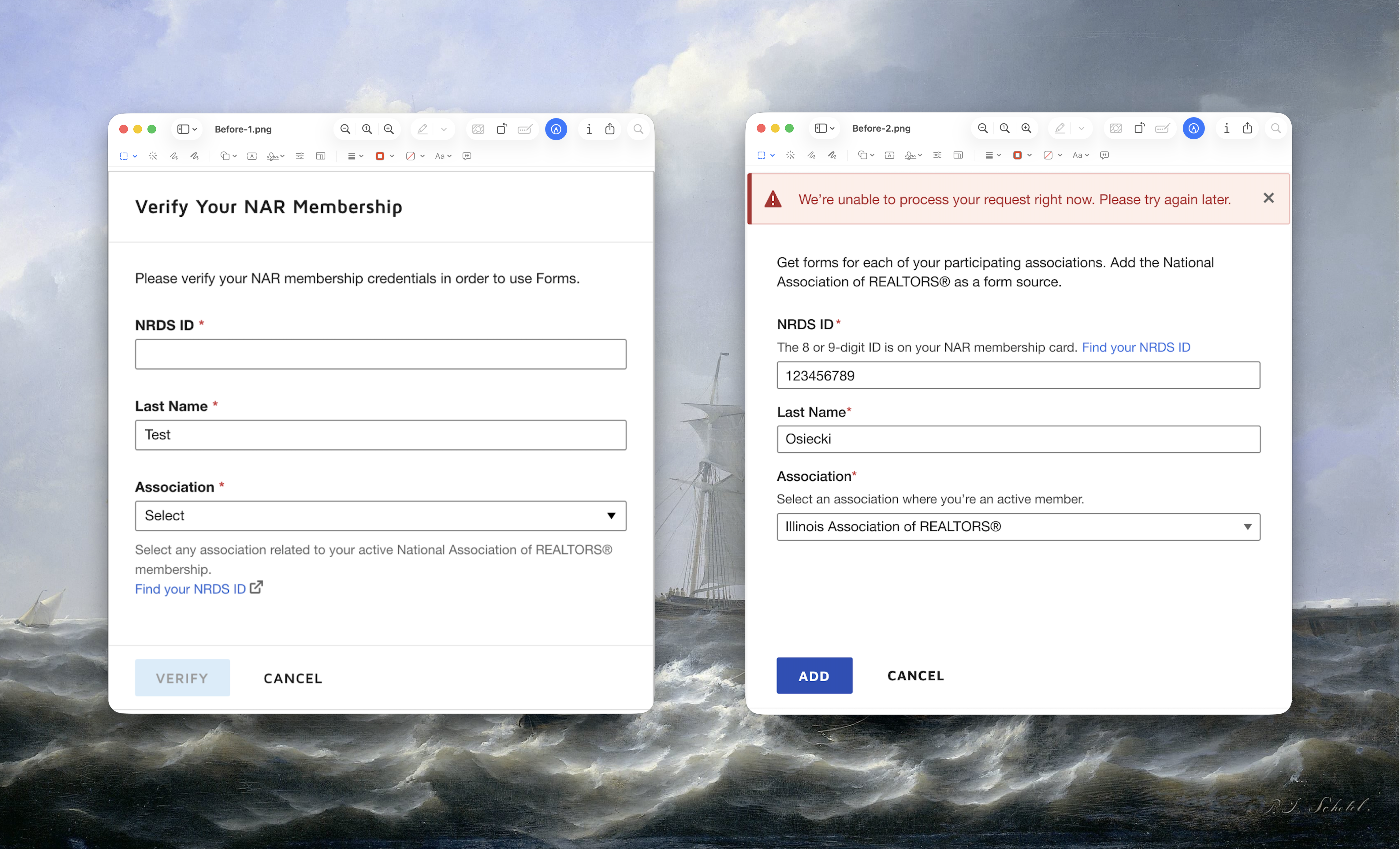
Task: Open Find your NRDS ID link beside membership card text
Action: 1136,347
